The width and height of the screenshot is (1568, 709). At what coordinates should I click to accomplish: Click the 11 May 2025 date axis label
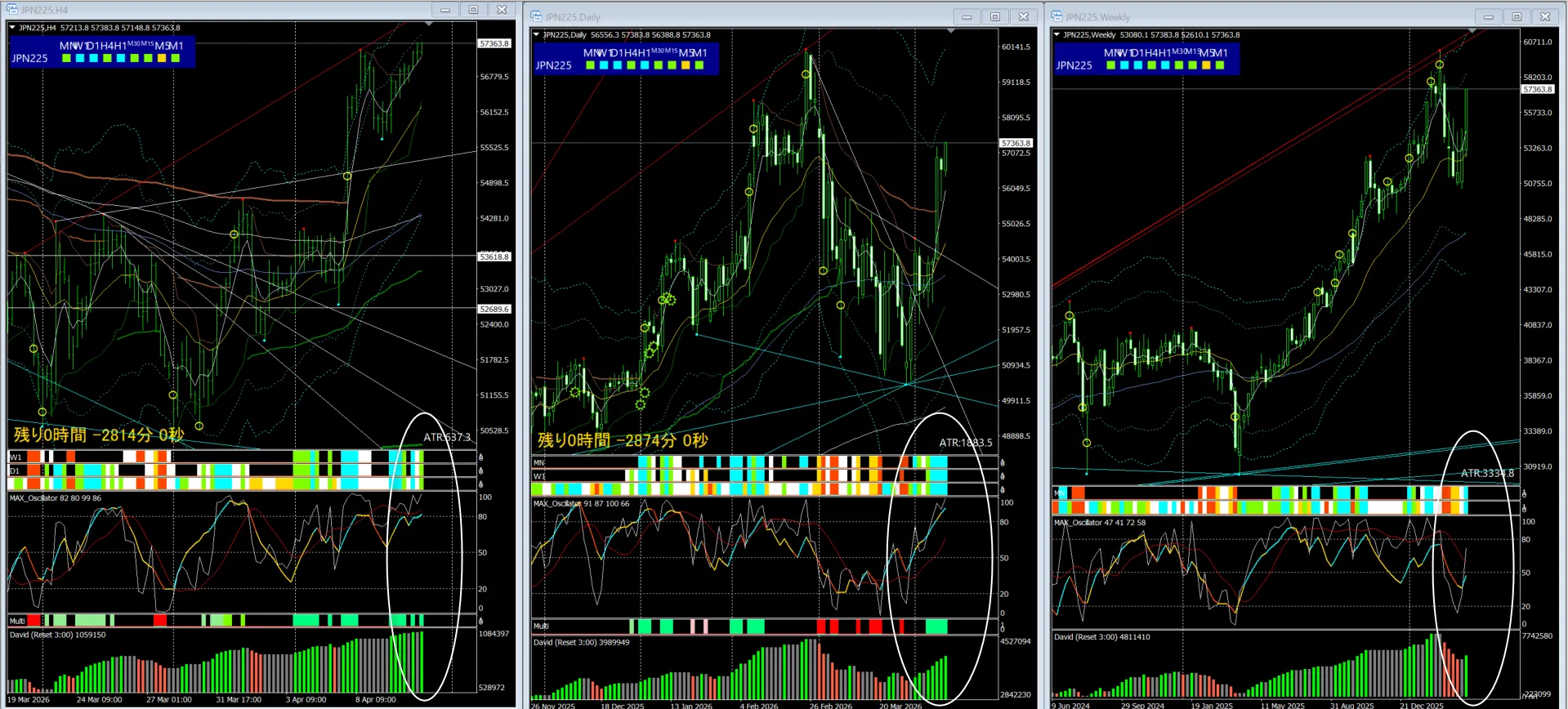[1283, 706]
